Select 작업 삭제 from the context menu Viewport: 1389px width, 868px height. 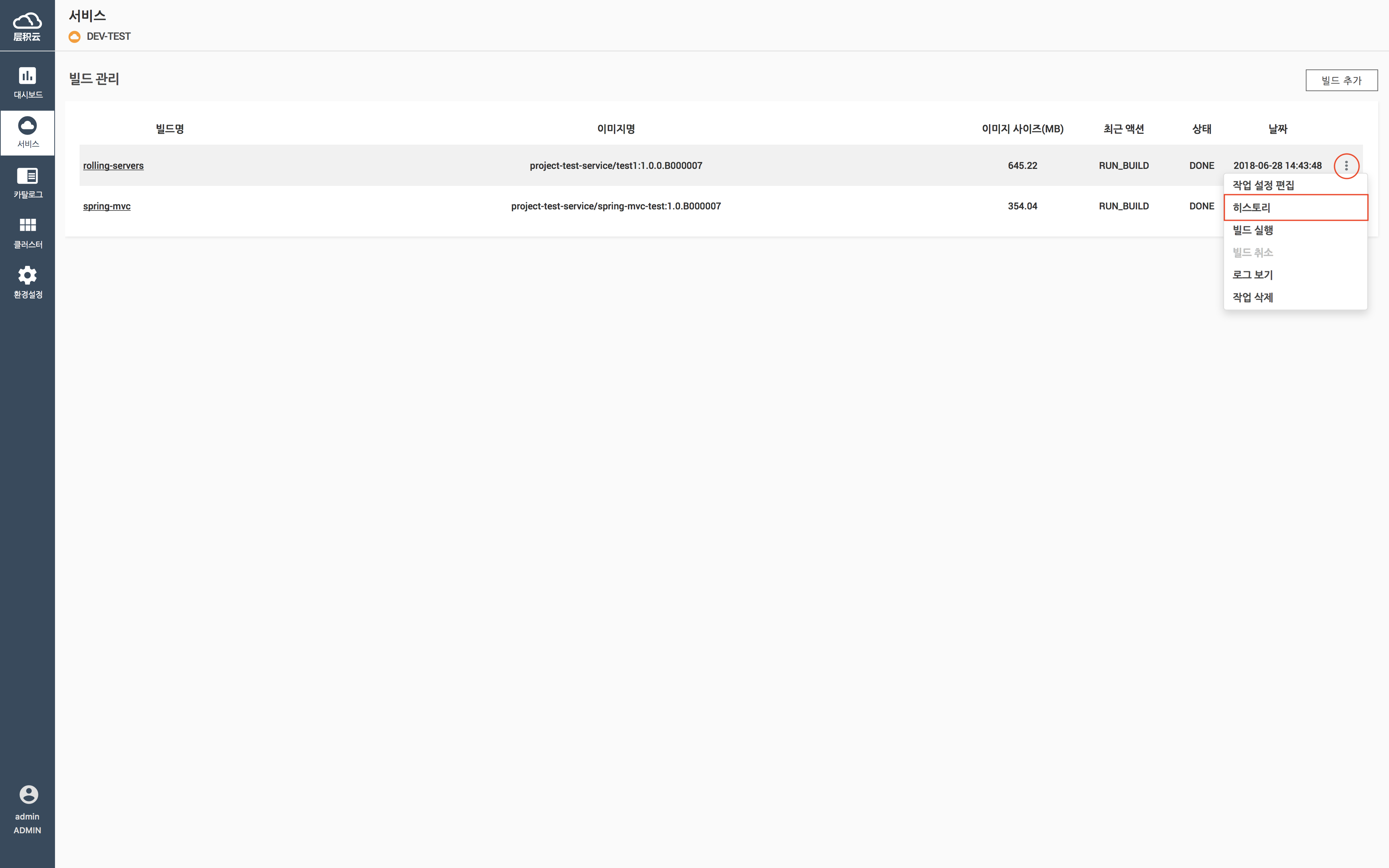coord(1252,297)
